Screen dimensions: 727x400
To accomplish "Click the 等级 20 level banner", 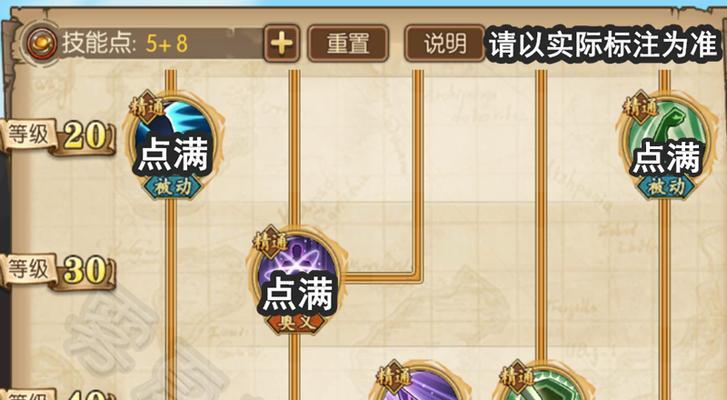I will tap(58, 136).
